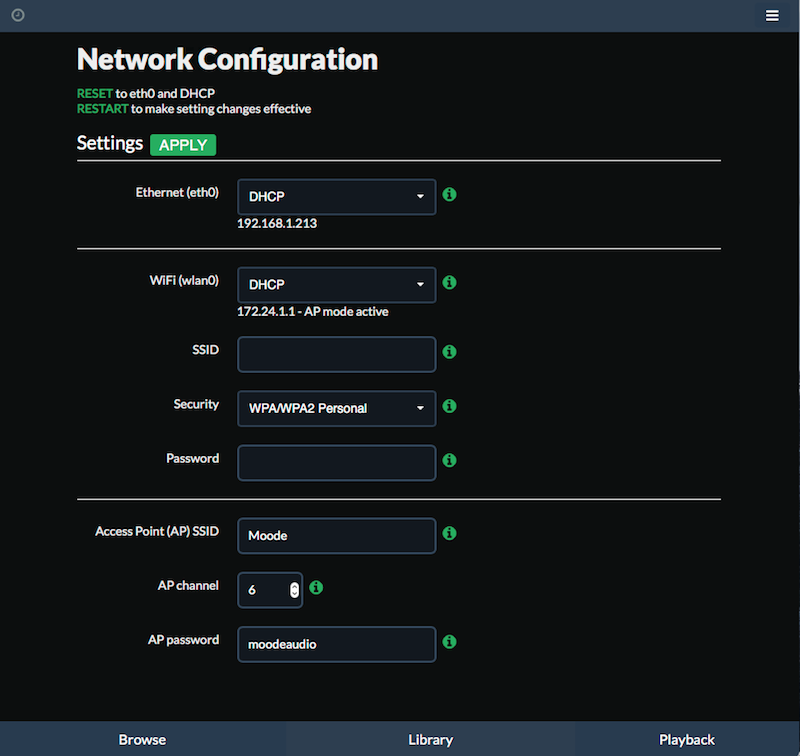Image resolution: width=800 pixels, height=756 pixels.
Task: View AP password info icon
Action: pos(449,642)
